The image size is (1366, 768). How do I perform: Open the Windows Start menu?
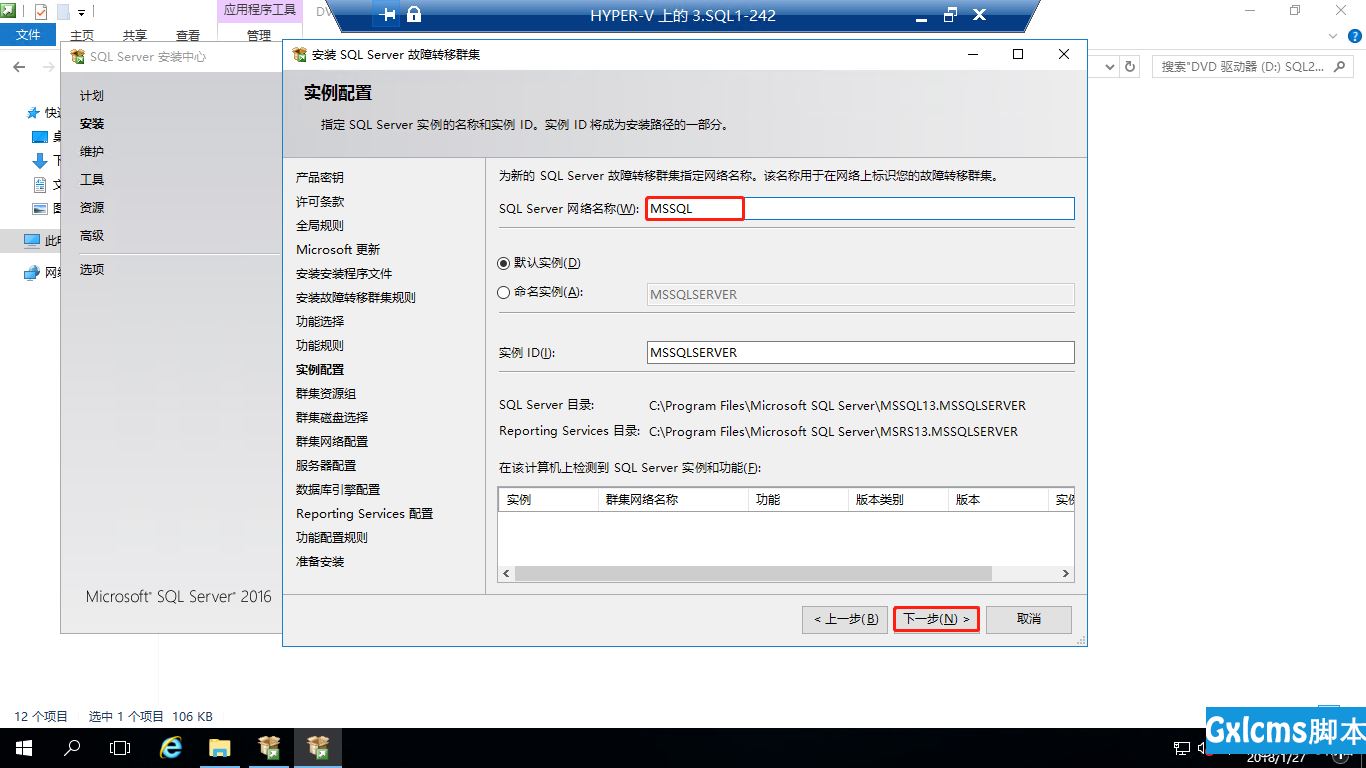click(24, 747)
